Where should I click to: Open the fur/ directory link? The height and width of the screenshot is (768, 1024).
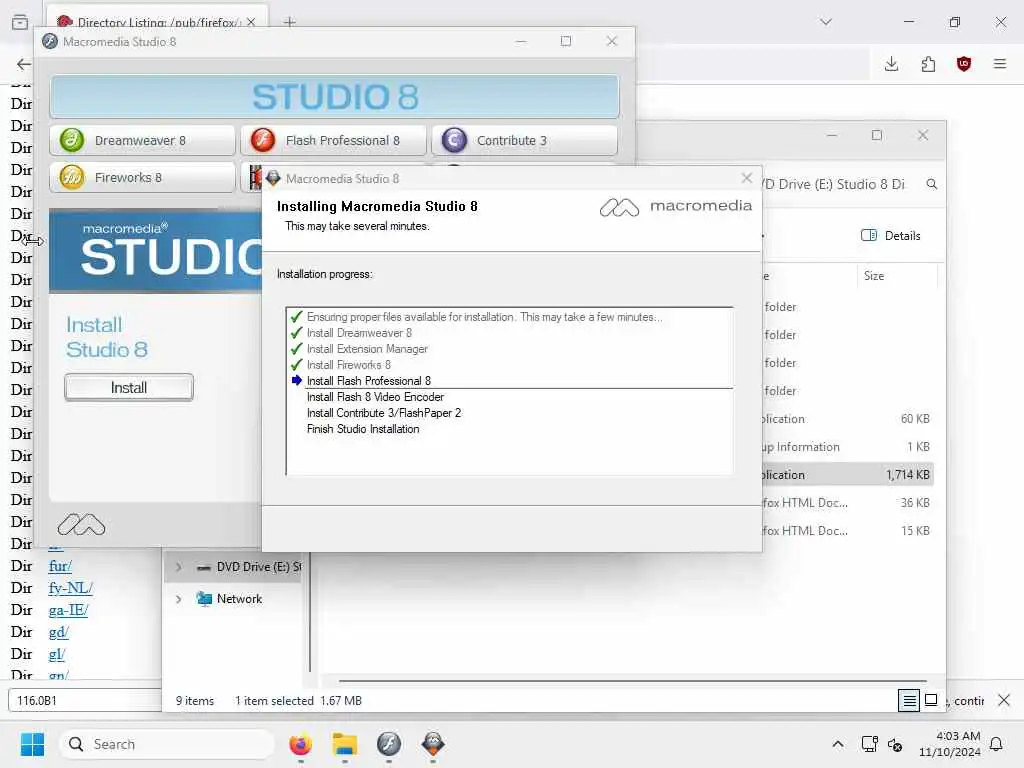[x=60, y=566]
